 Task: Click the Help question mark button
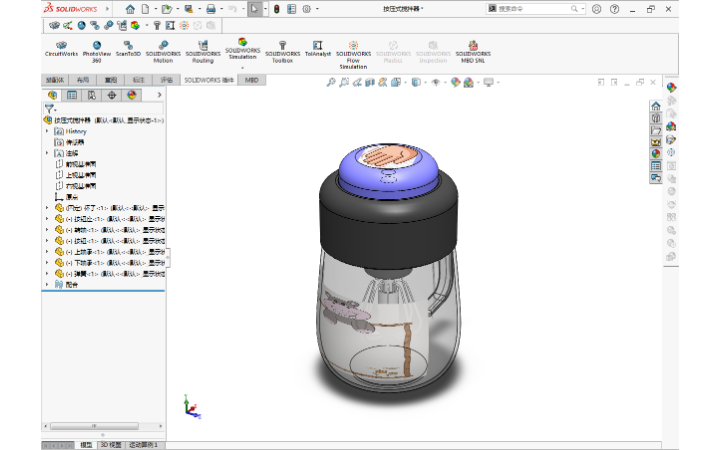coord(616,9)
